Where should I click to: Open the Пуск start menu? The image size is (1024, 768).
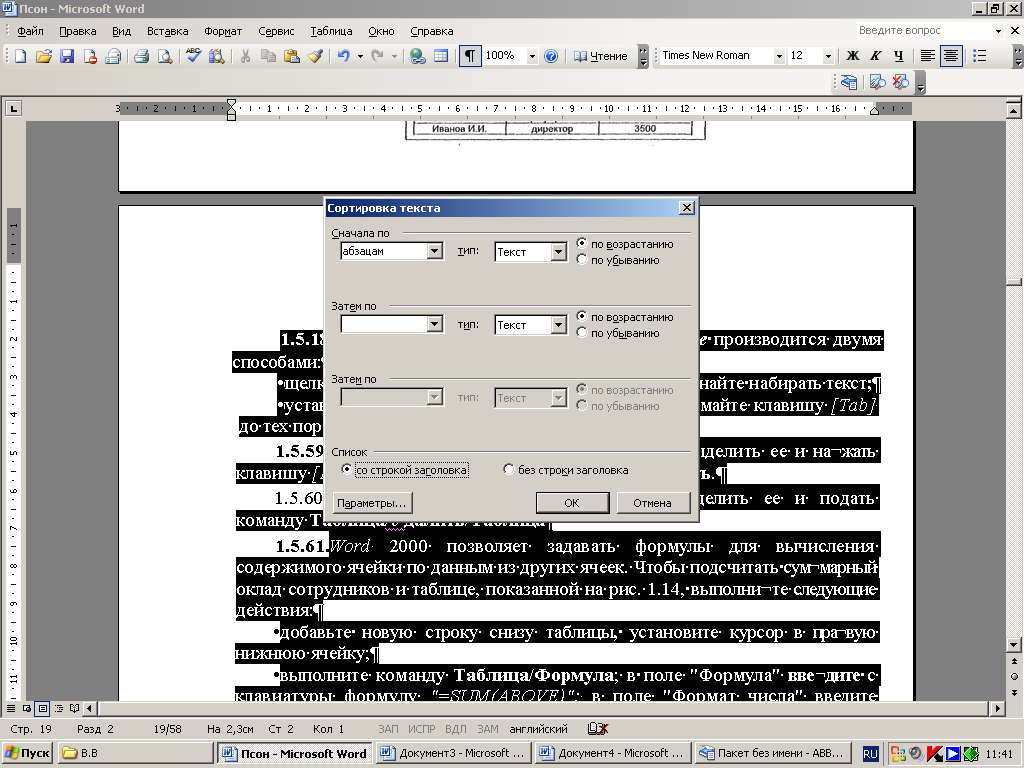[x=27, y=753]
